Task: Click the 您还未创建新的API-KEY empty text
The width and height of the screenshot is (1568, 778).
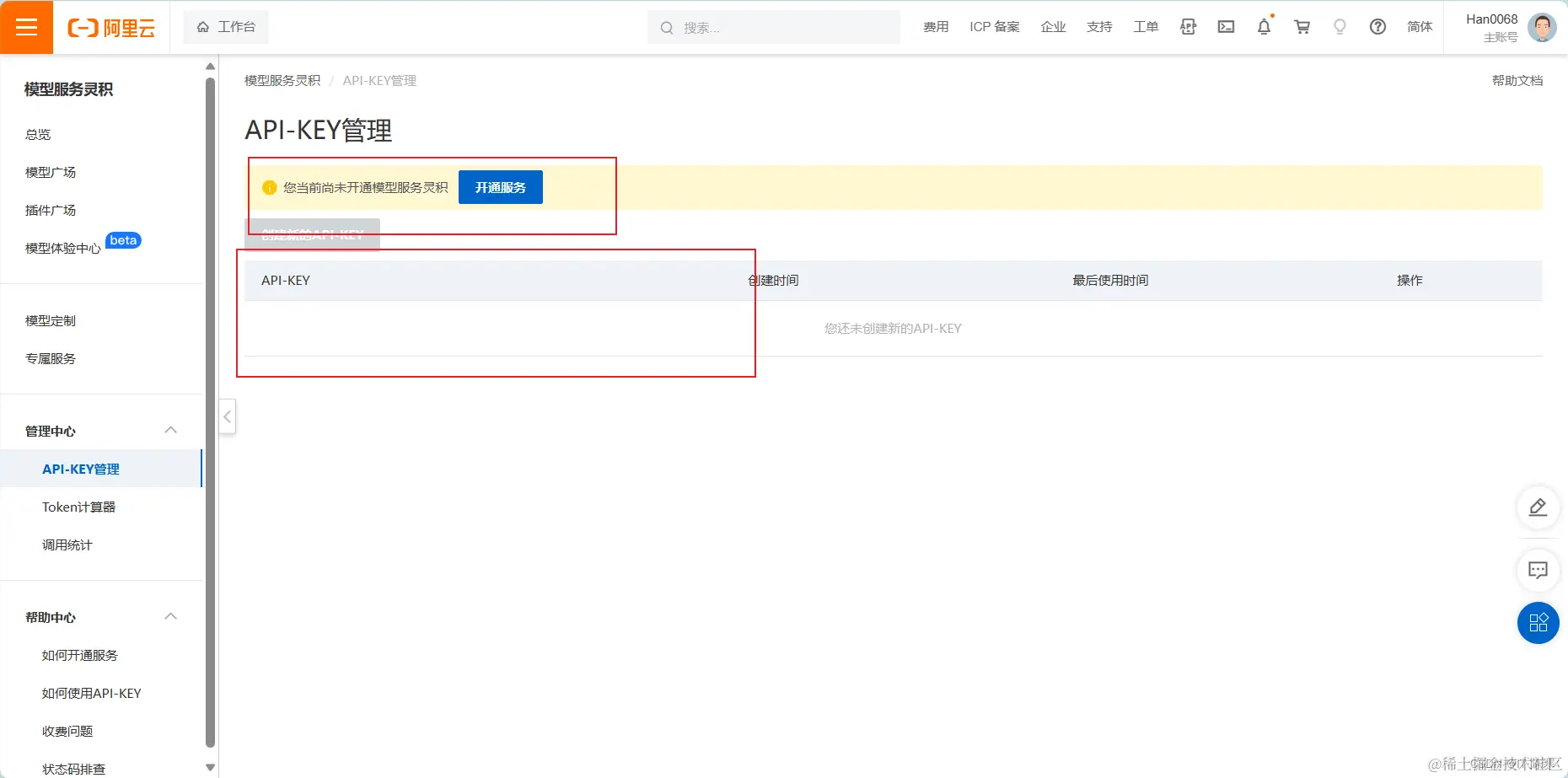Action: point(893,328)
